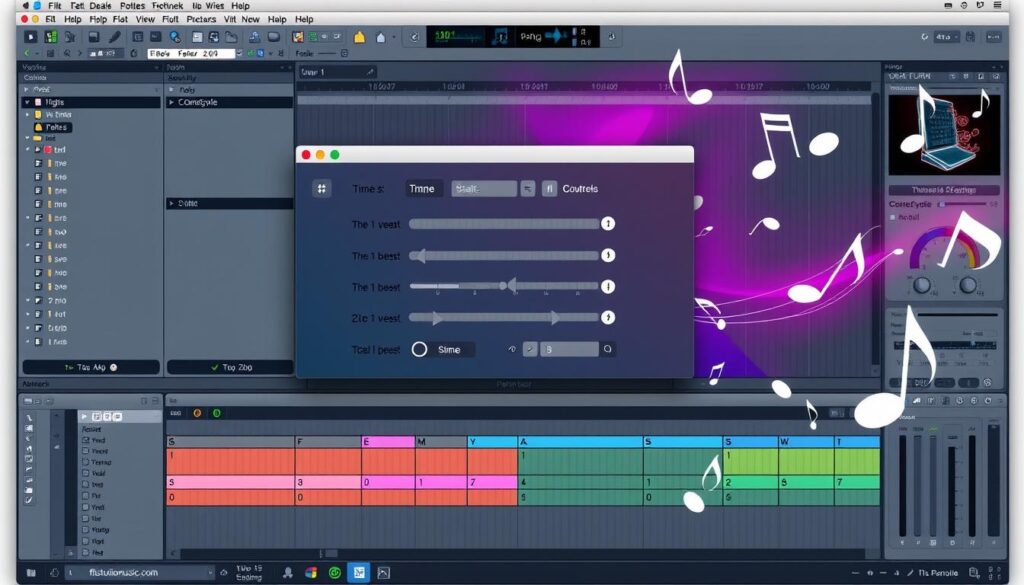Open the grid layout icon in the dialog header

tap(322, 188)
